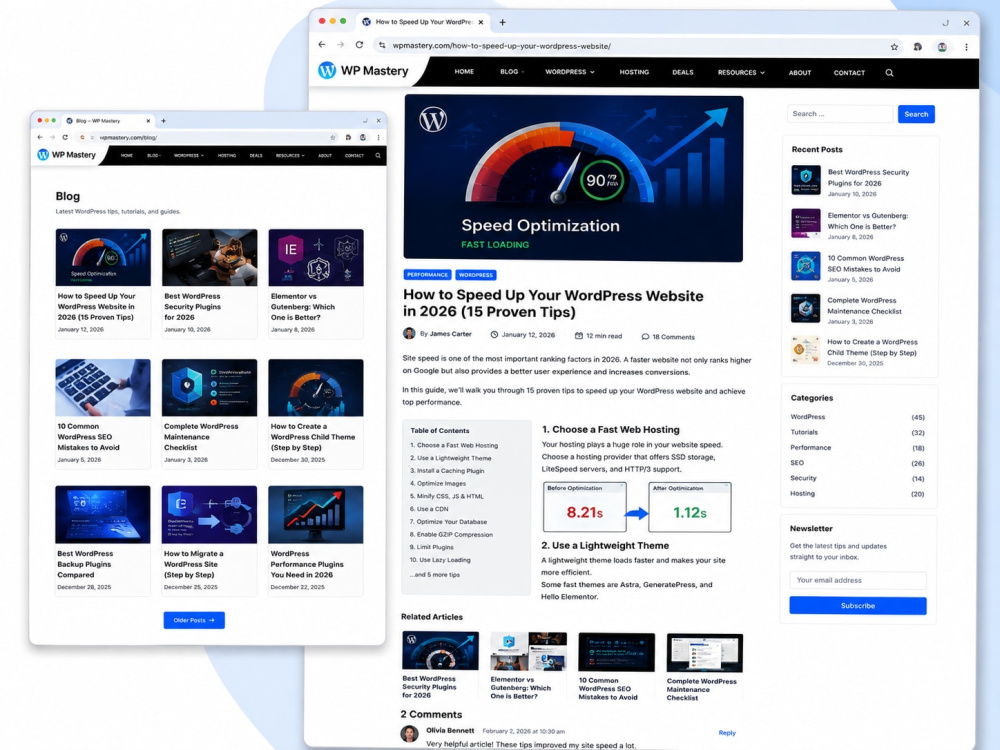This screenshot has height=750, width=1000.
Task: Open the profile avatar in the article window
Action: pos(942,47)
